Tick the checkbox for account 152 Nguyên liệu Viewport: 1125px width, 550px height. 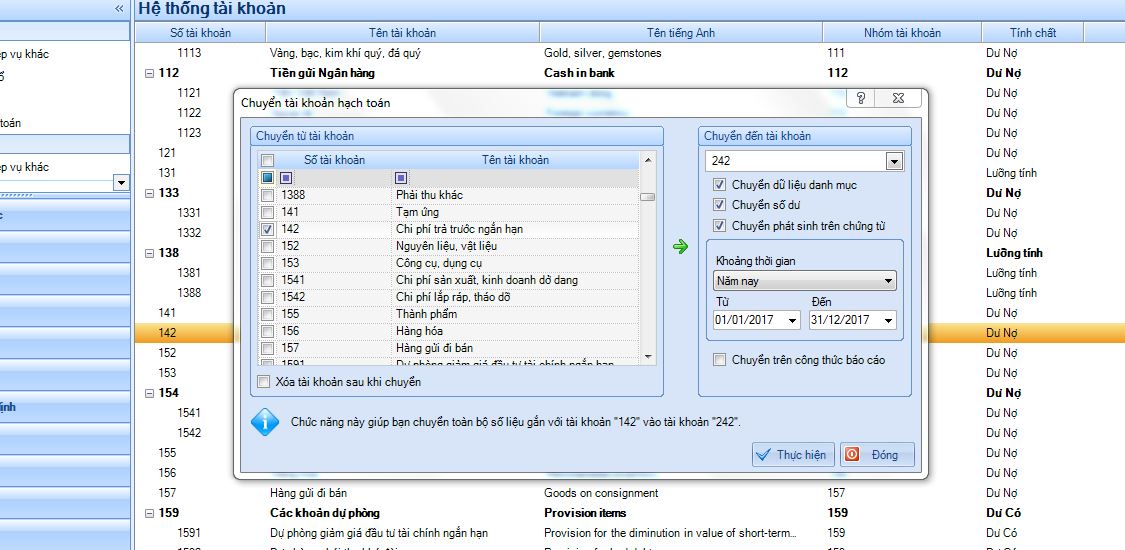(x=267, y=246)
